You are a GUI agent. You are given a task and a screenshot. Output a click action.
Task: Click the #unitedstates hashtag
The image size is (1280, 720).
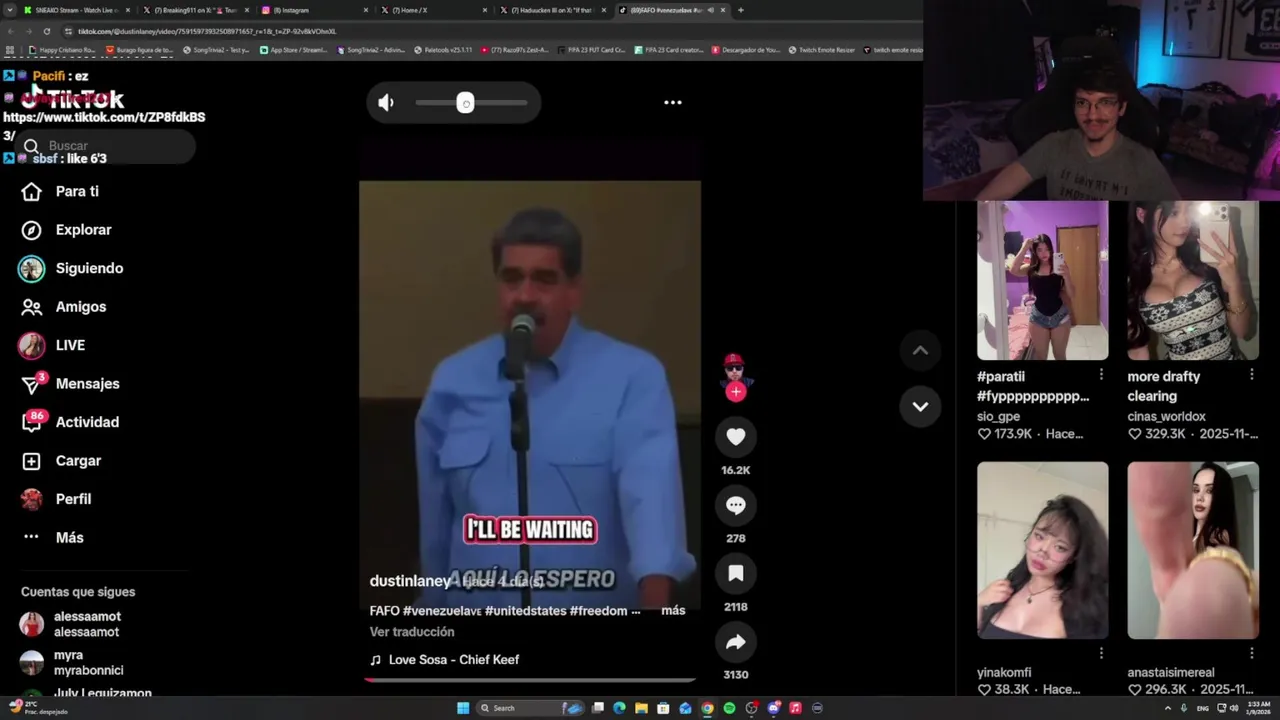click(525, 610)
